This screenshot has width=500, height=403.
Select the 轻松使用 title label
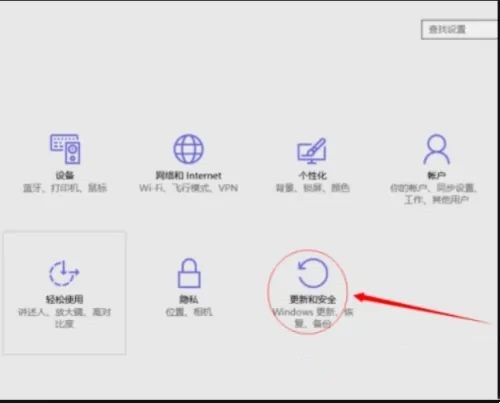[x=64, y=299]
